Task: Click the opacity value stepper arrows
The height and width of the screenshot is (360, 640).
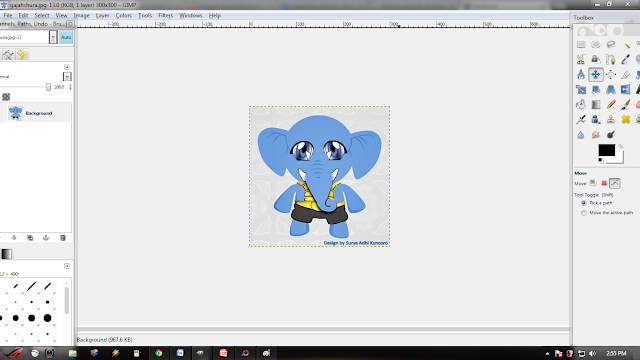Action: pyautogui.click(x=70, y=87)
